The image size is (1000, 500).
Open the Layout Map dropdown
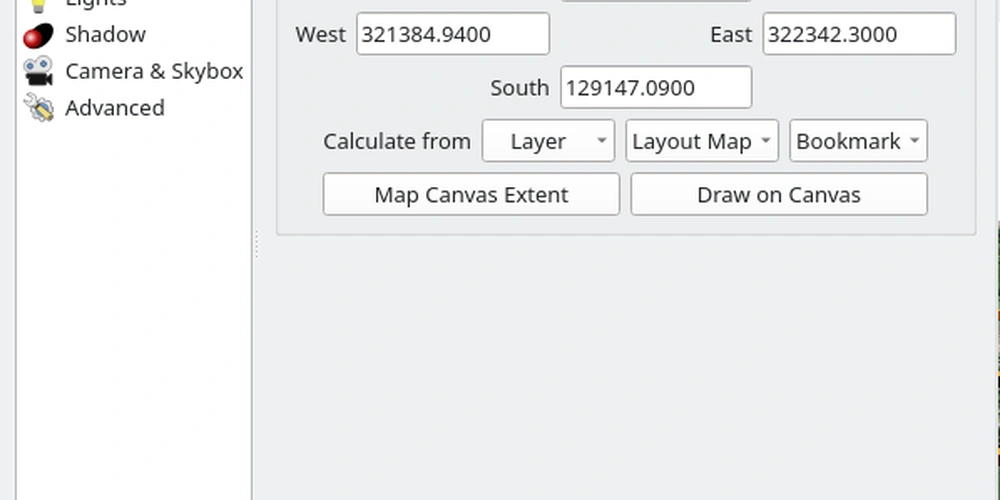pos(701,141)
